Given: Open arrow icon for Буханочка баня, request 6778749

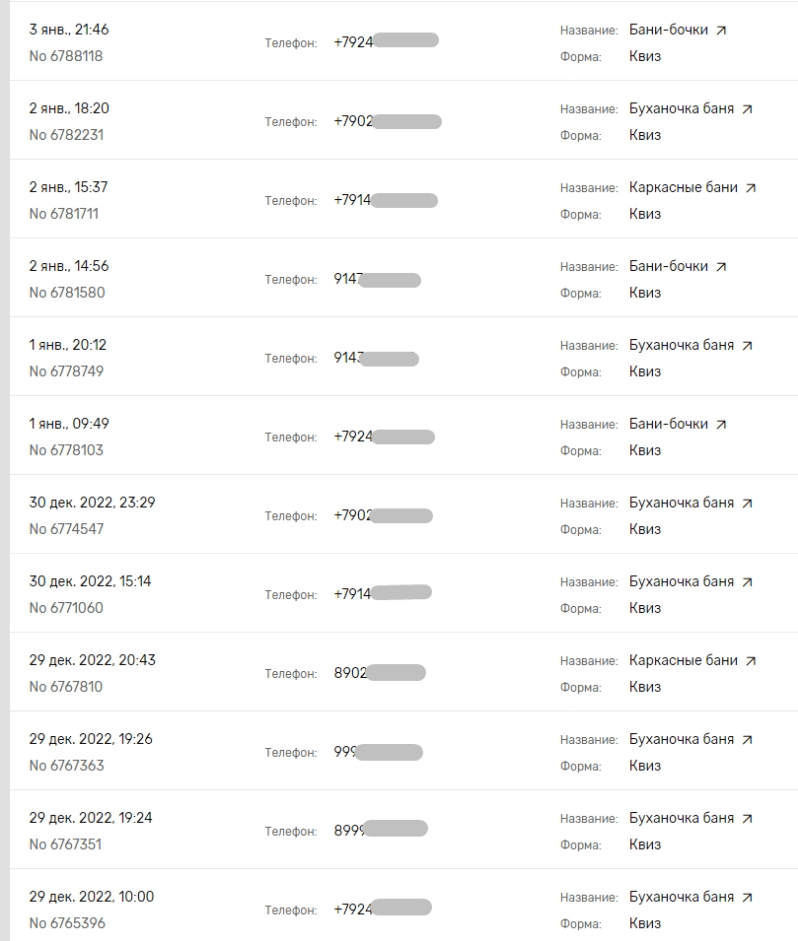Looking at the screenshot, I should point(746,346).
